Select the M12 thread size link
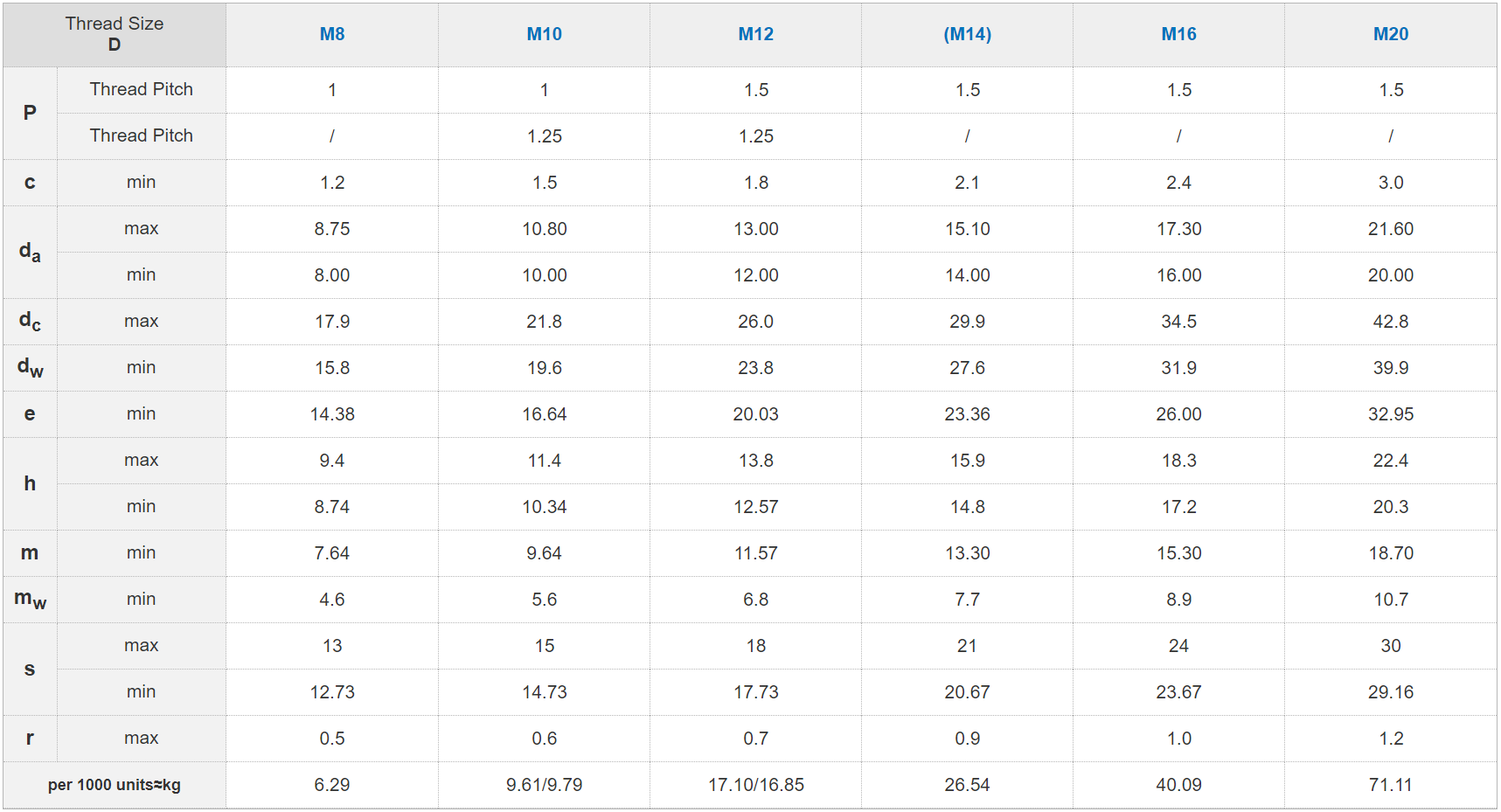 (755, 34)
